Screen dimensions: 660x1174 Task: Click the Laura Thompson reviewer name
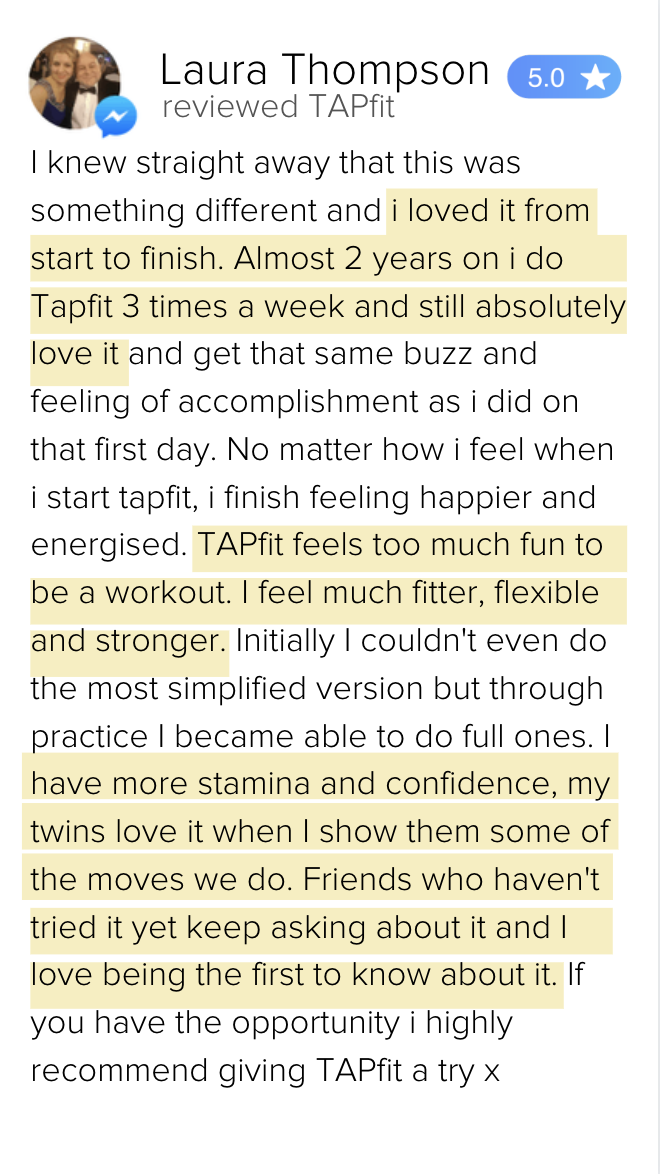(x=325, y=70)
